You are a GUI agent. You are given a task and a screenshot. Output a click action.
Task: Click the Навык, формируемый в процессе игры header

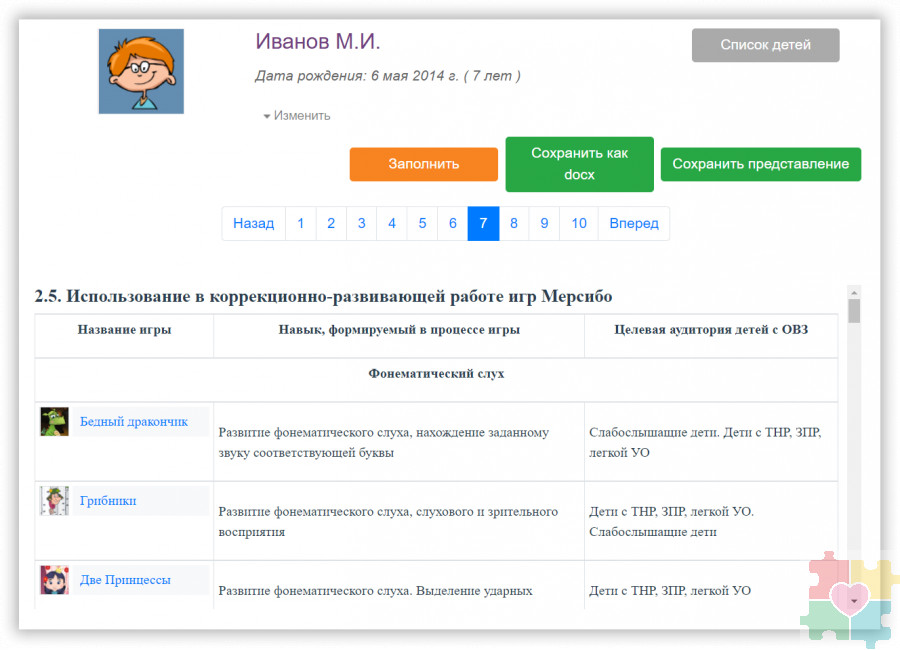(399, 330)
